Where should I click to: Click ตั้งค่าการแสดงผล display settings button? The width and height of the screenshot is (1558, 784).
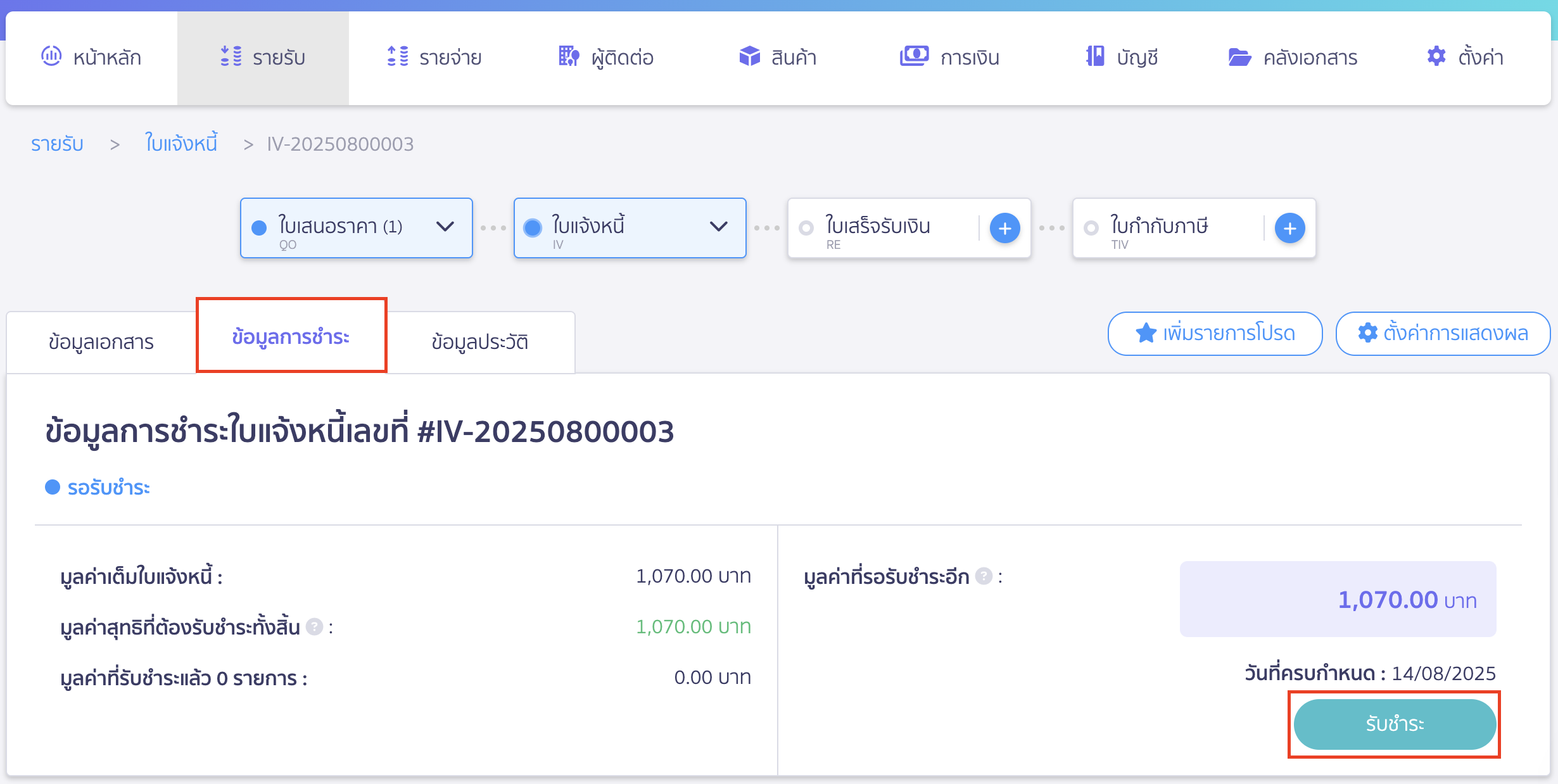click(1443, 333)
